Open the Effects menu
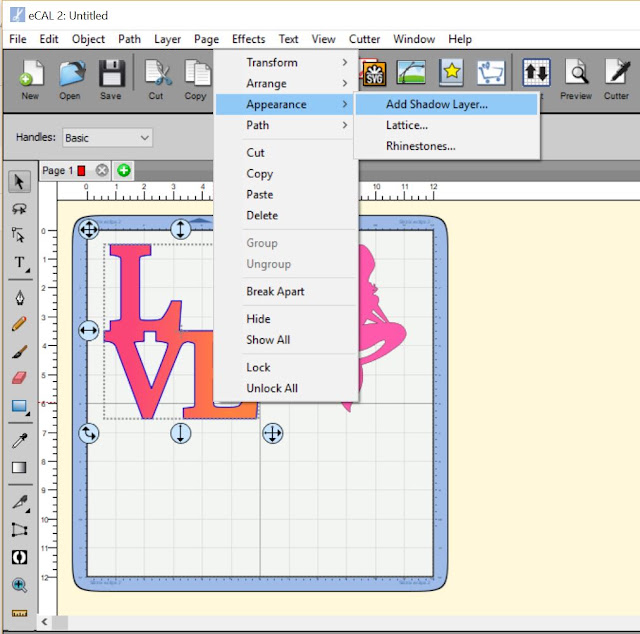This screenshot has width=640, height=634. point(249,39)
